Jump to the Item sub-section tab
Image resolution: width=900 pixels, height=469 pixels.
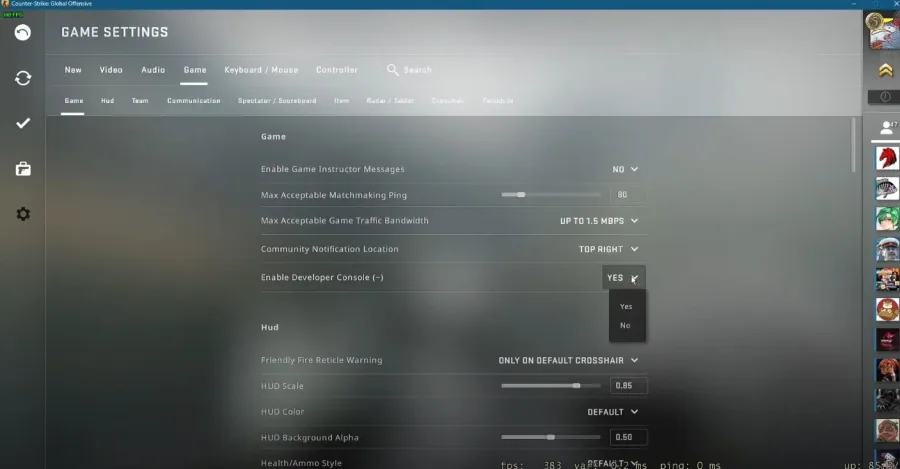click(x=342, y=100)
